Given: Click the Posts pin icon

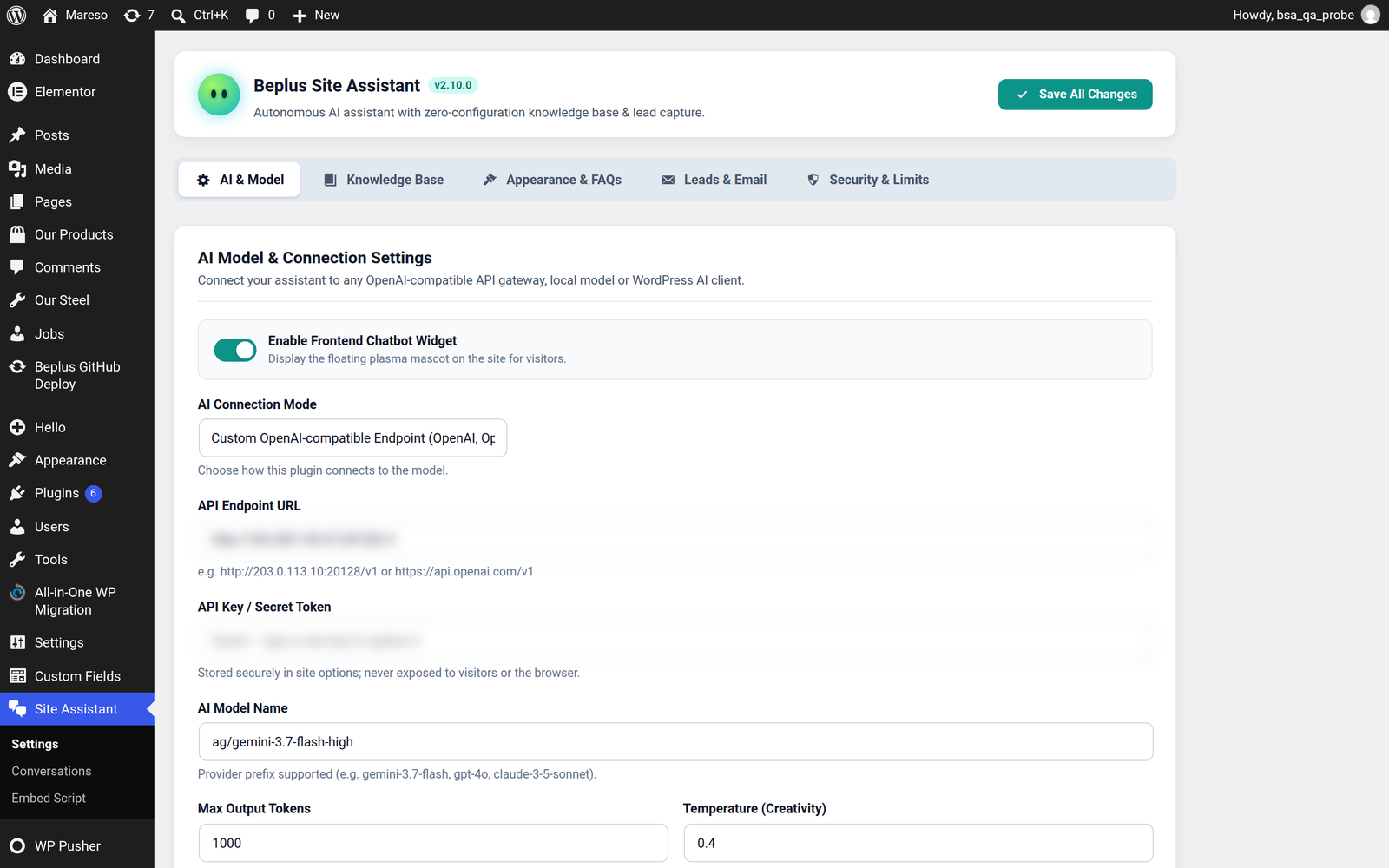Looking at the screenshot, I should (x=17, y=135).
